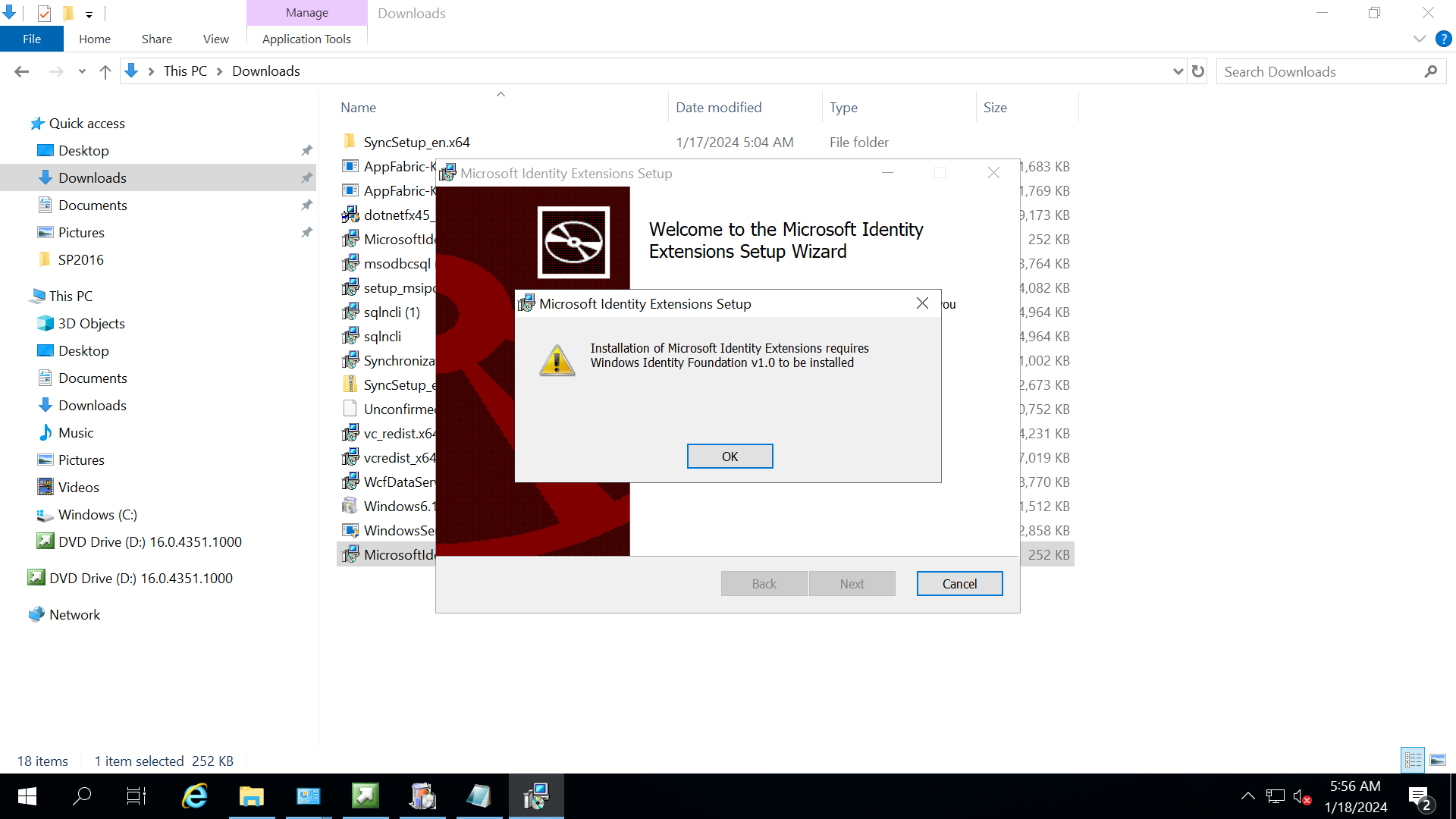The width and height of the screenshot is (1456, 819).
Task: Open the muted volume tray icon
Action: pos(1302,796)
